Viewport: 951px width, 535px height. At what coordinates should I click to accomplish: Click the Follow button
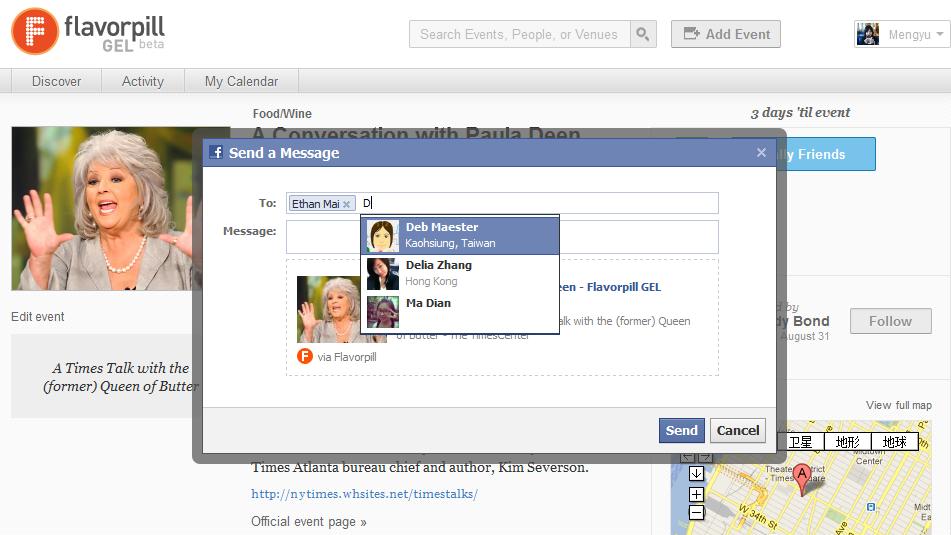pos(890,321)
